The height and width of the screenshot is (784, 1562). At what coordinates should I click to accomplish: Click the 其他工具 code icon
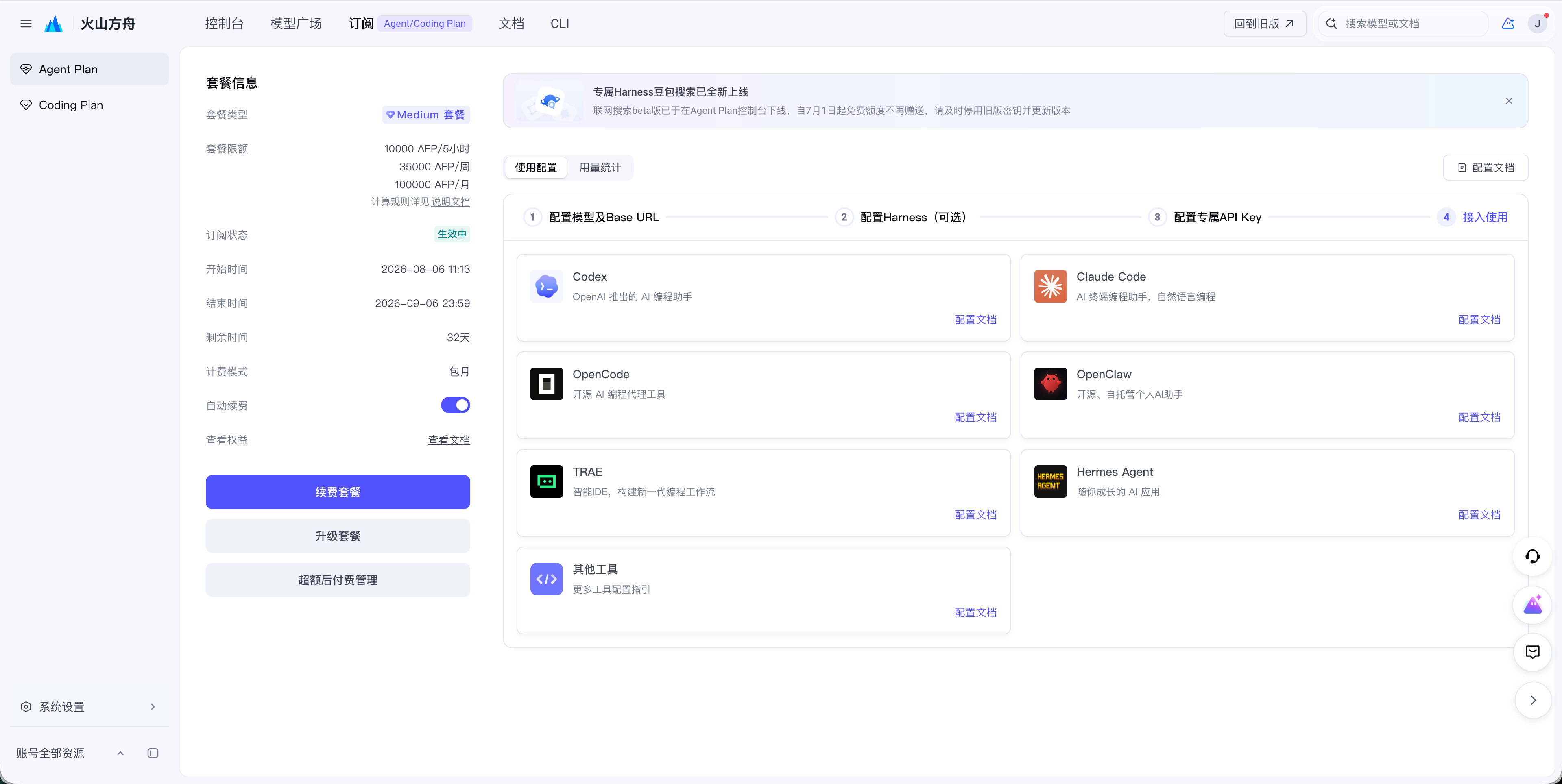click(x=546, y=579)
